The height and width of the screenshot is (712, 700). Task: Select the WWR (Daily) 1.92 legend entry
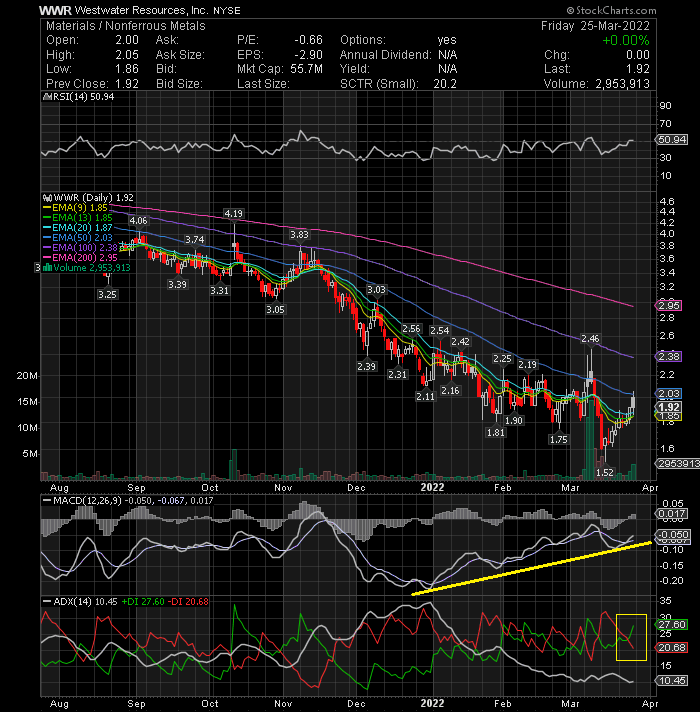pyautogui.click(x=89, y=198)
